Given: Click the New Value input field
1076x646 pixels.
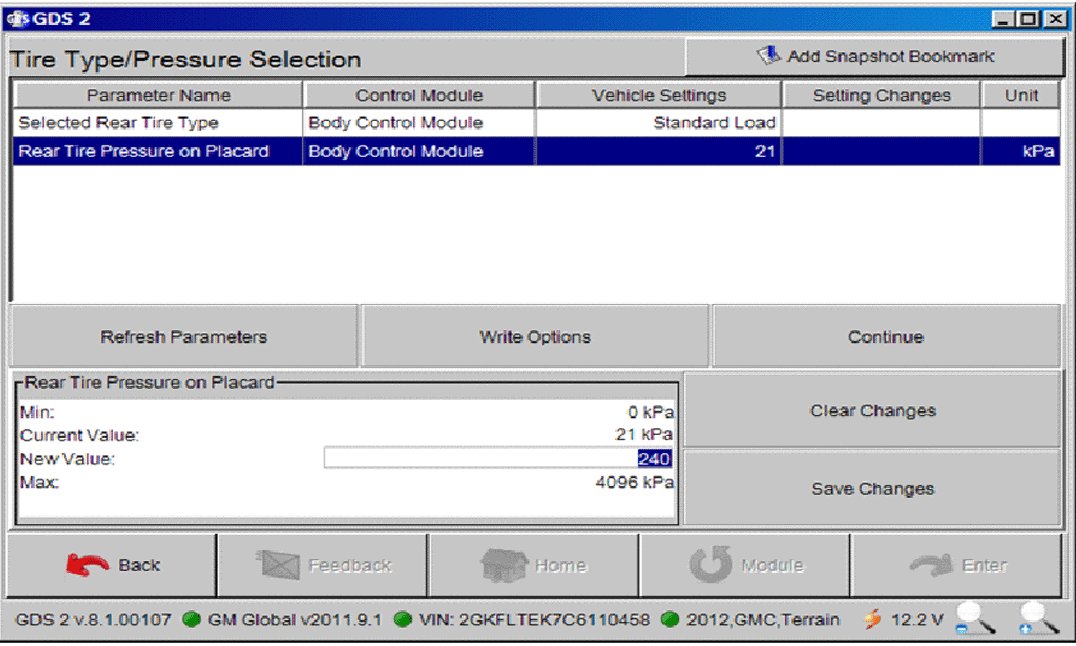Looking at the screenshot, I should coord(498,459).
